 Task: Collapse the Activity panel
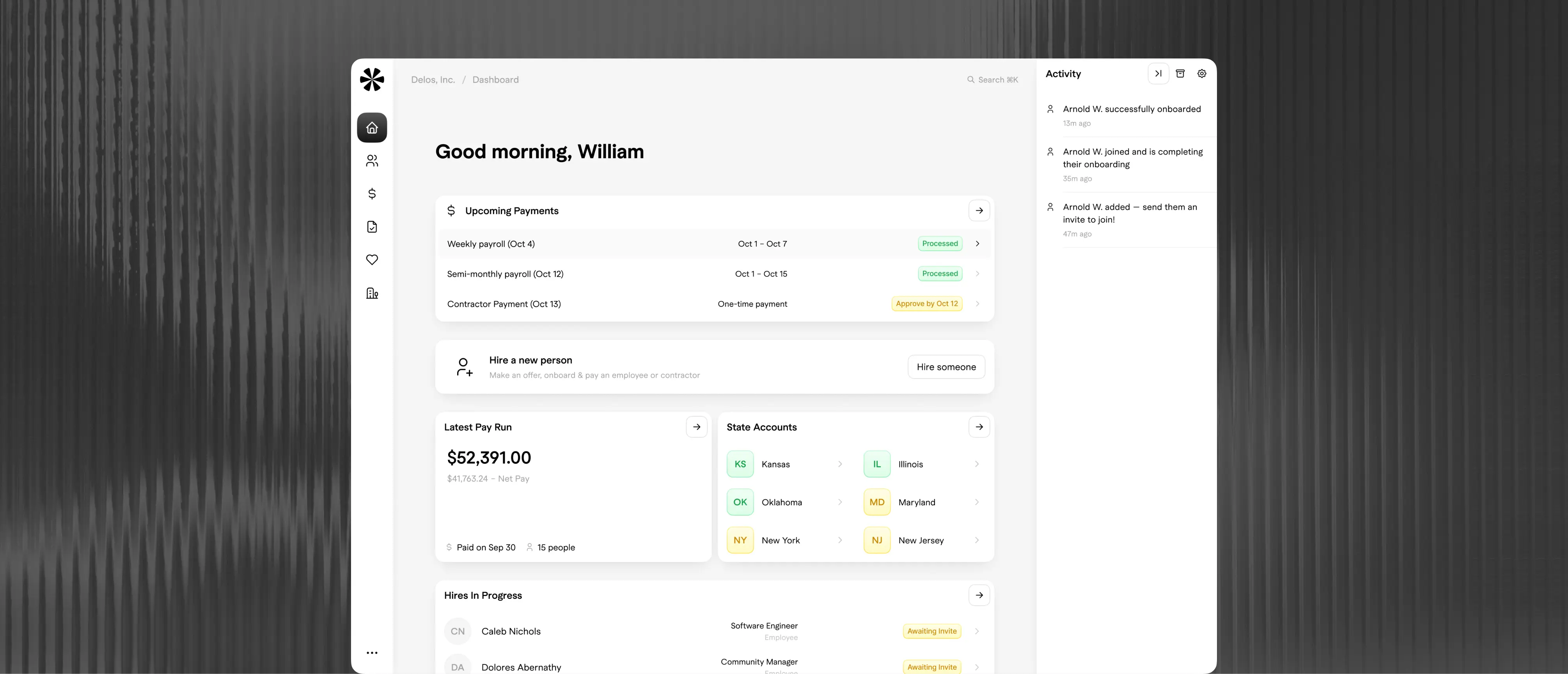click(1159, 74)
